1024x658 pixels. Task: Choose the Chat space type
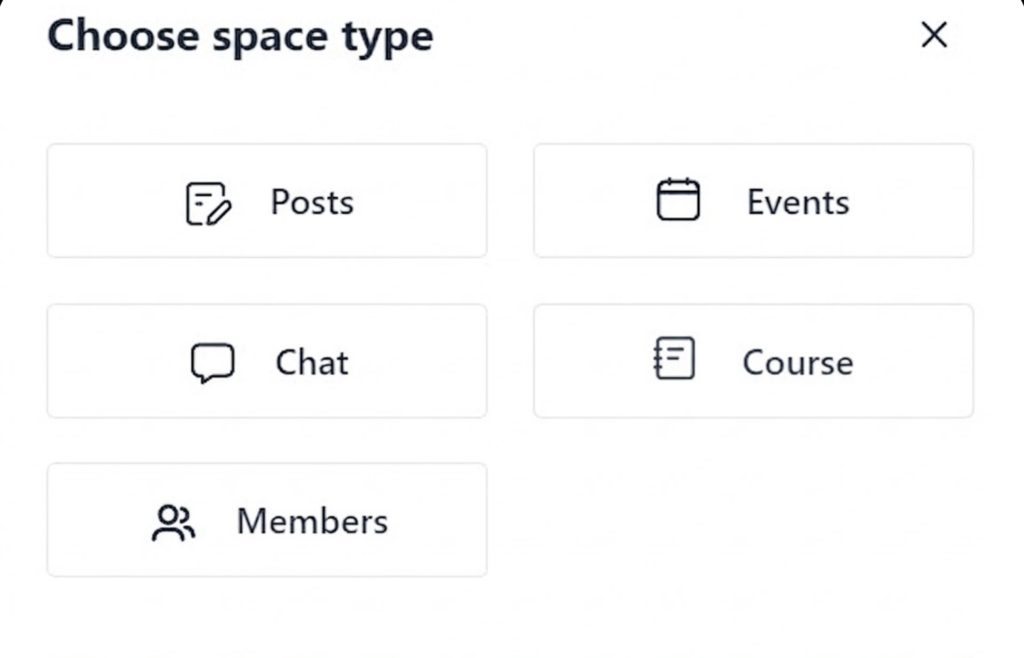266,361
